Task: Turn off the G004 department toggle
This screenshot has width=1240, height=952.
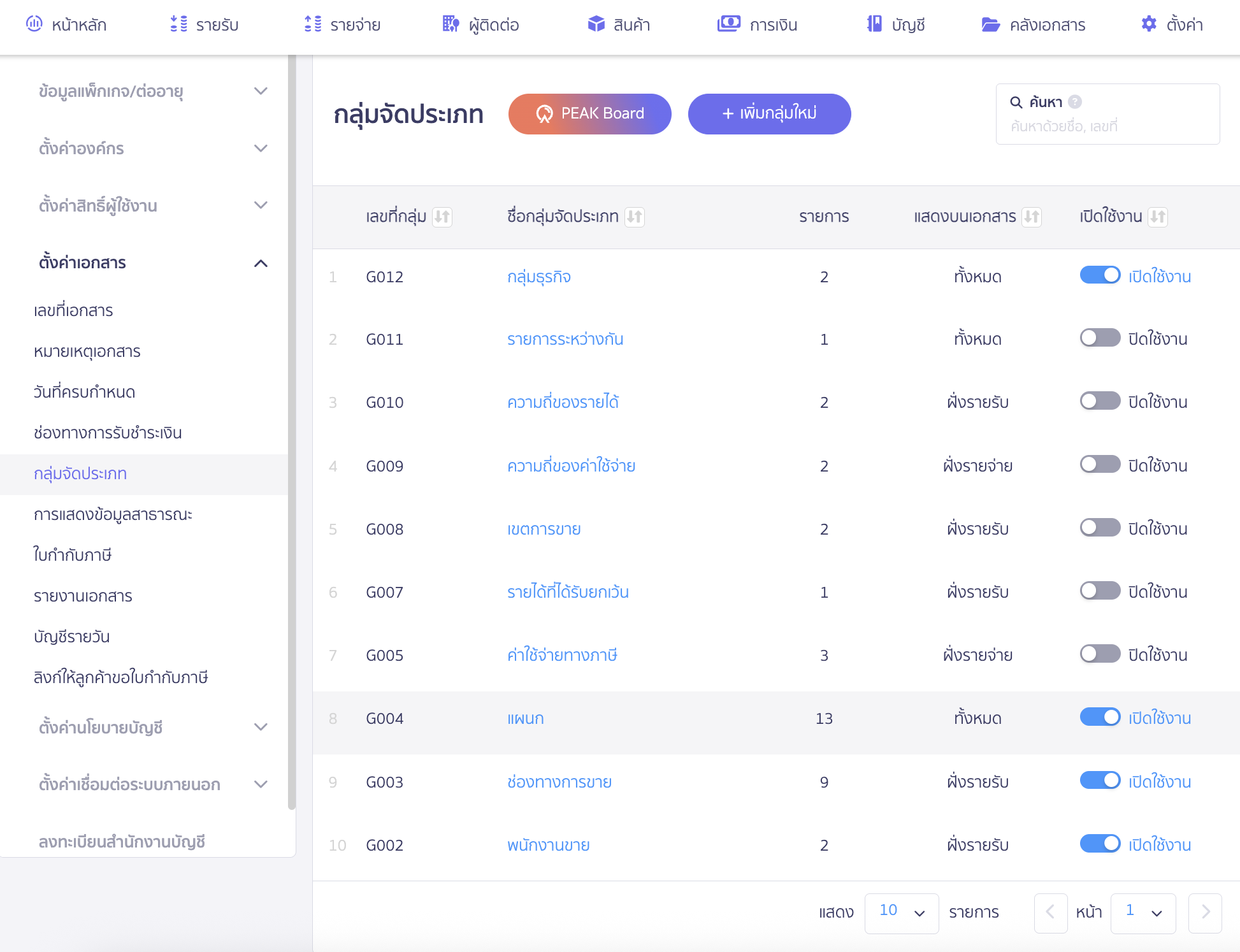Action: tap(1100, 718)
